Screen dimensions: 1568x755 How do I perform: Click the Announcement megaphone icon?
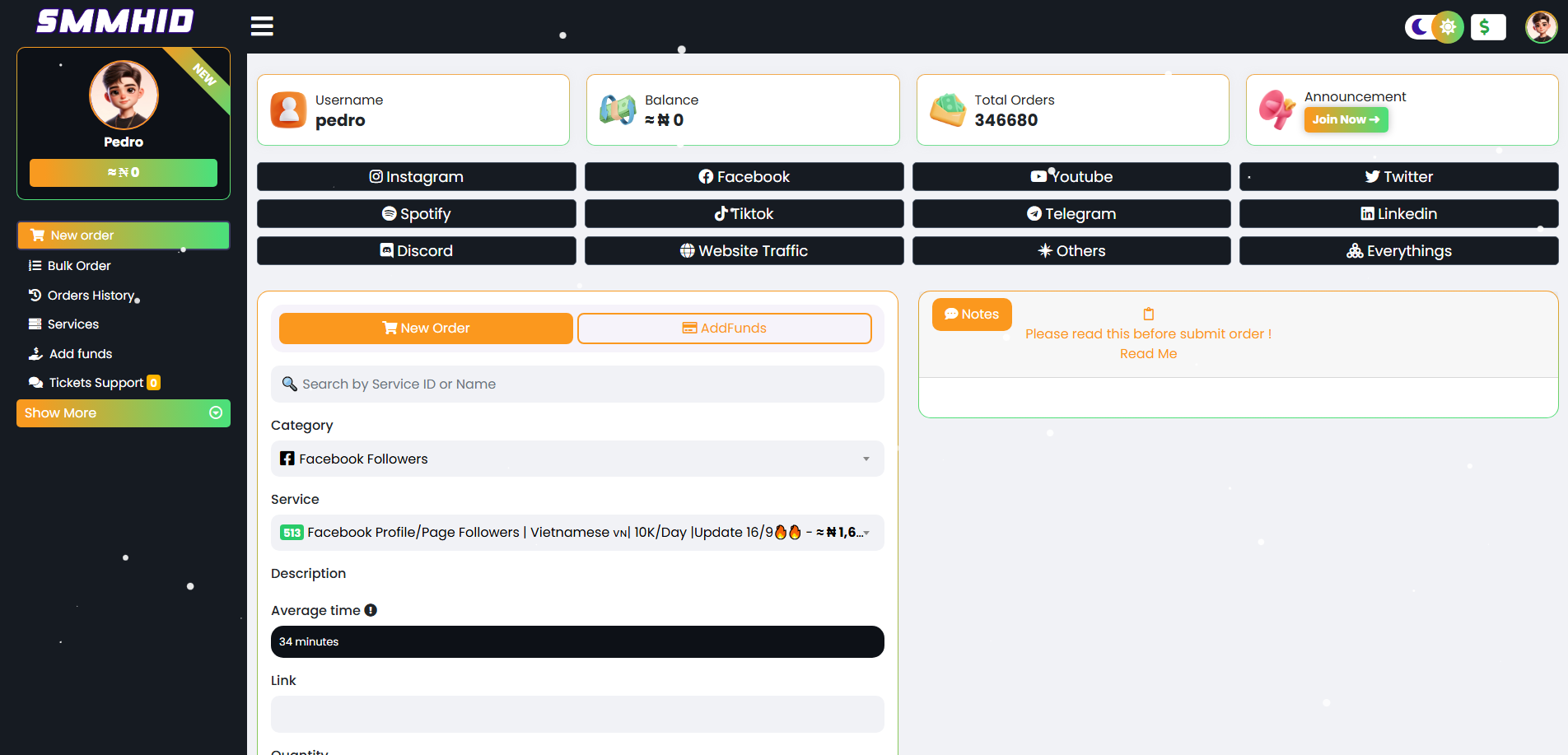tap(1277, 110)
